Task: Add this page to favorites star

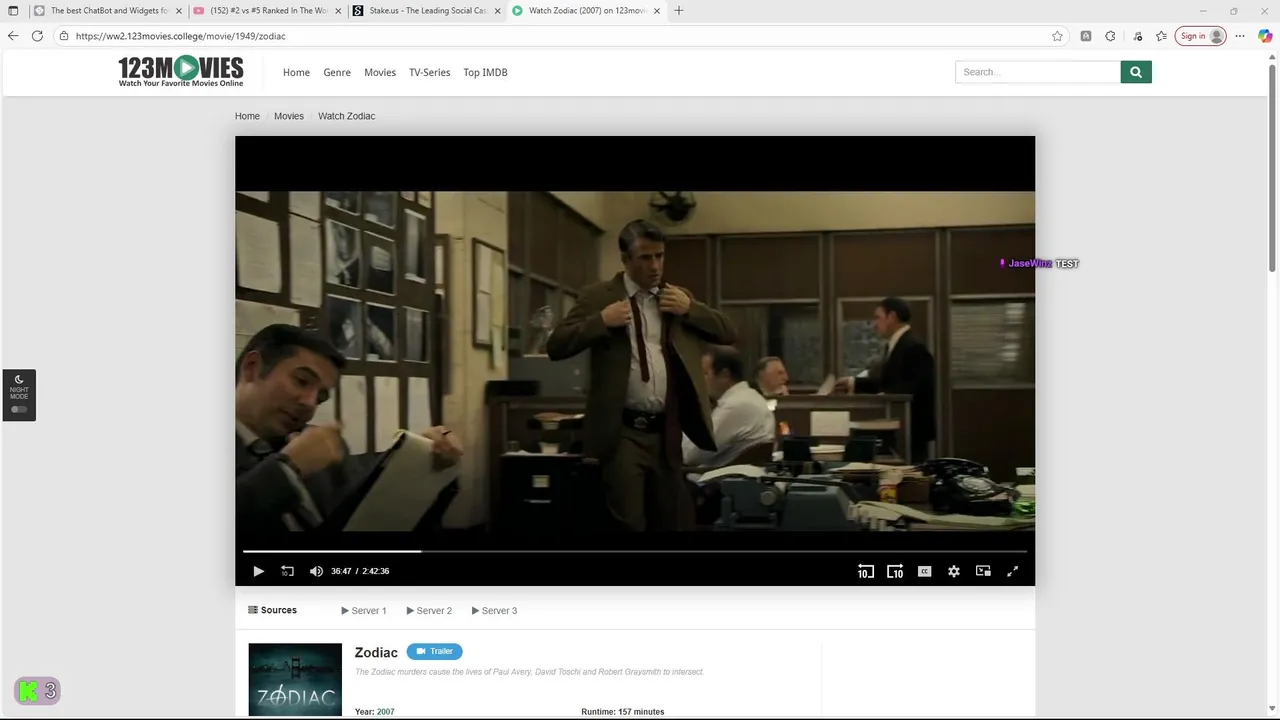Action: click(x=1057, y=36)
